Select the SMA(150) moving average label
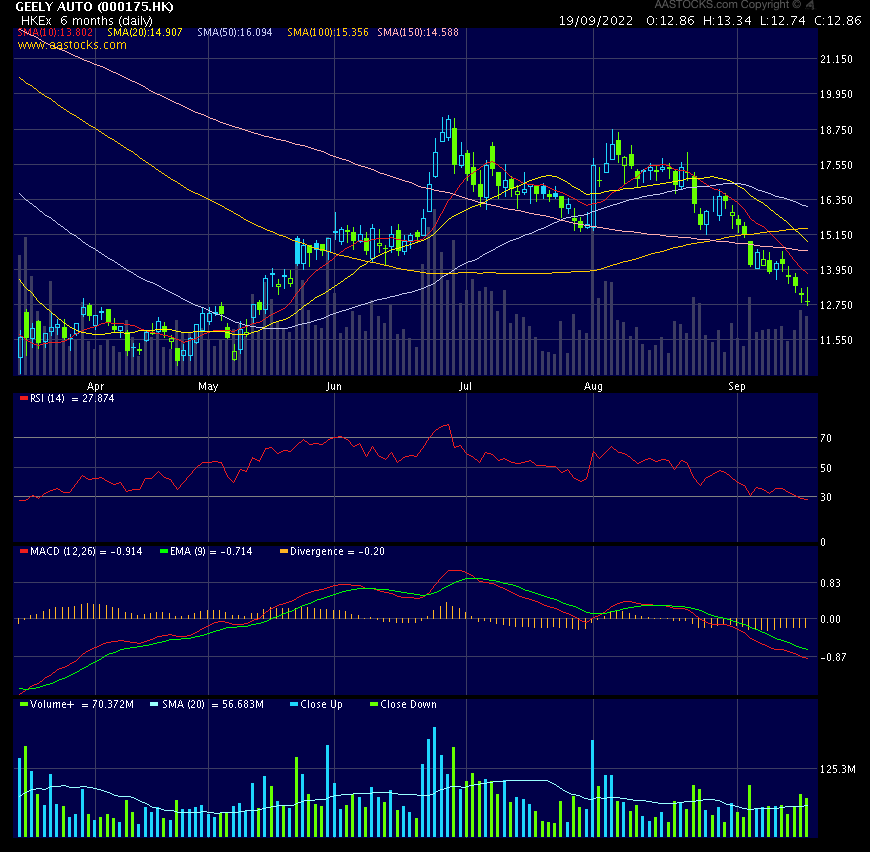The image size is (870, 852). click(418, 33)
